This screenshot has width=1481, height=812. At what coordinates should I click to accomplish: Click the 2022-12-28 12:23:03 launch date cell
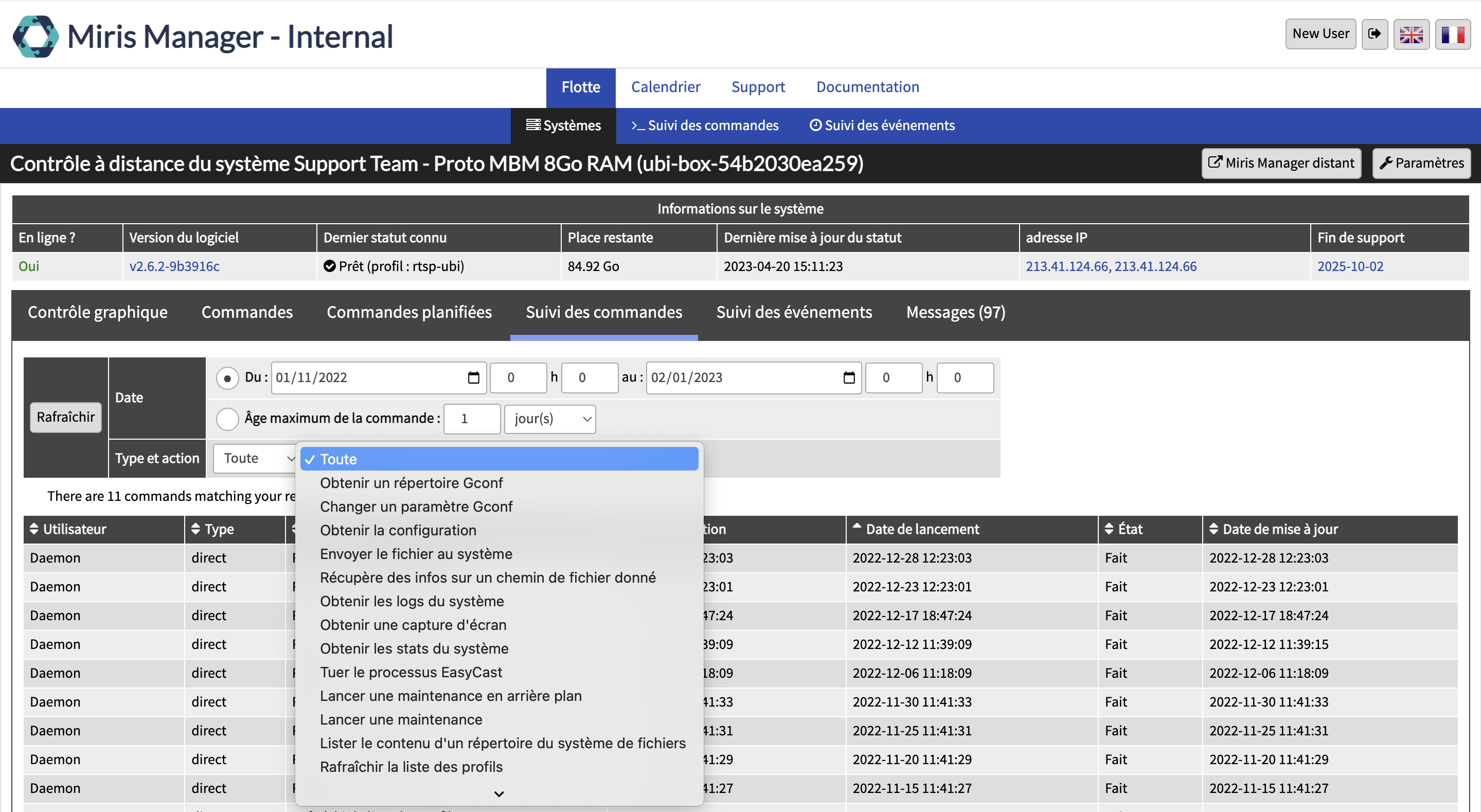972,558
